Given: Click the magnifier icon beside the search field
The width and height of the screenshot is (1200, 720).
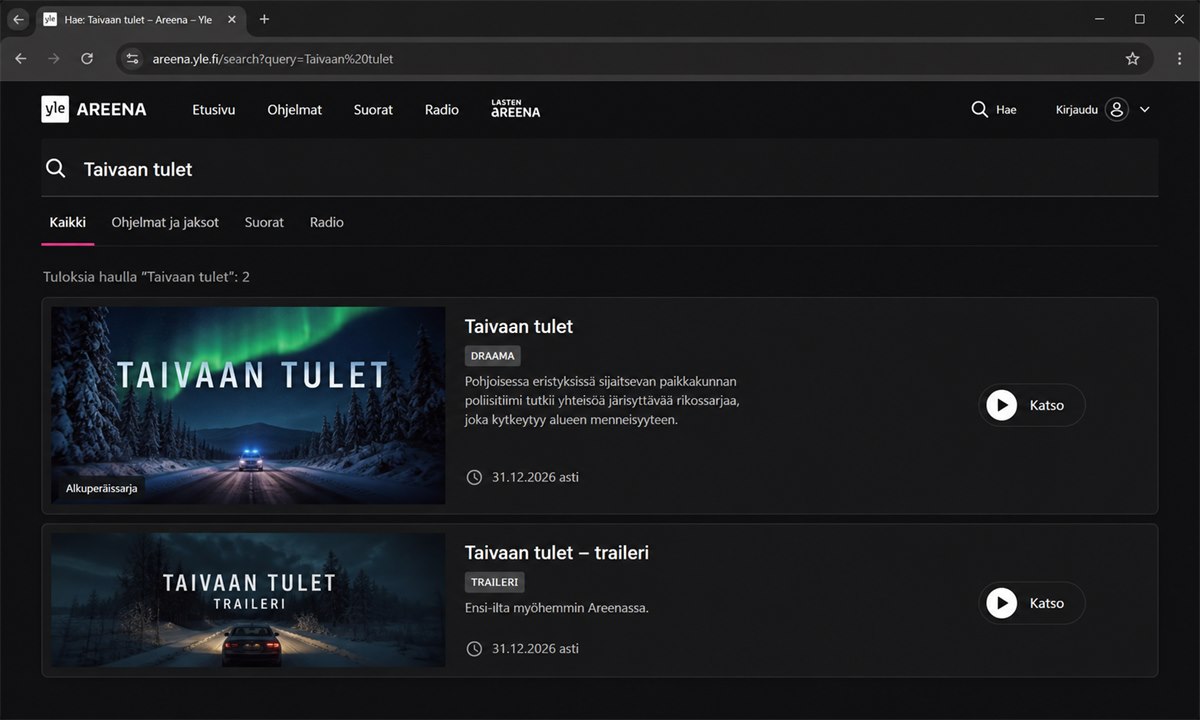Looking at the screenshot, I should coord(56,168).
